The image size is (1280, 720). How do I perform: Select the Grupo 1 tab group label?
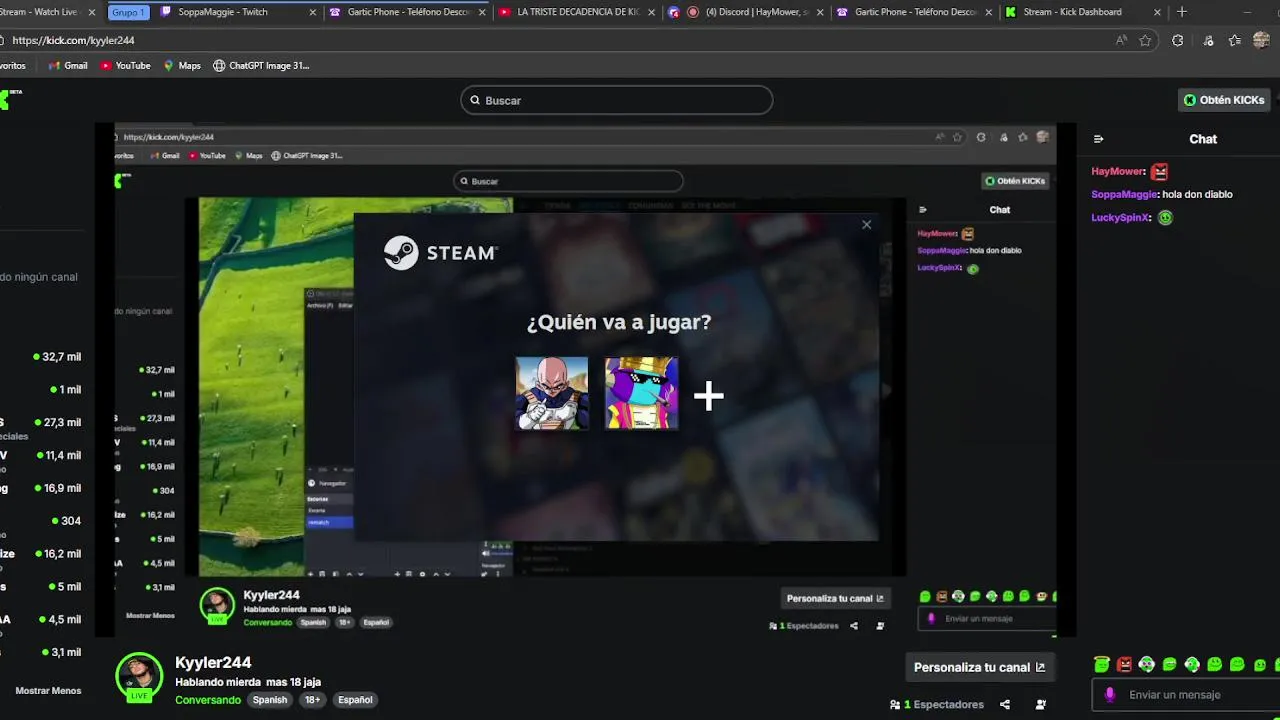[127, 12]
